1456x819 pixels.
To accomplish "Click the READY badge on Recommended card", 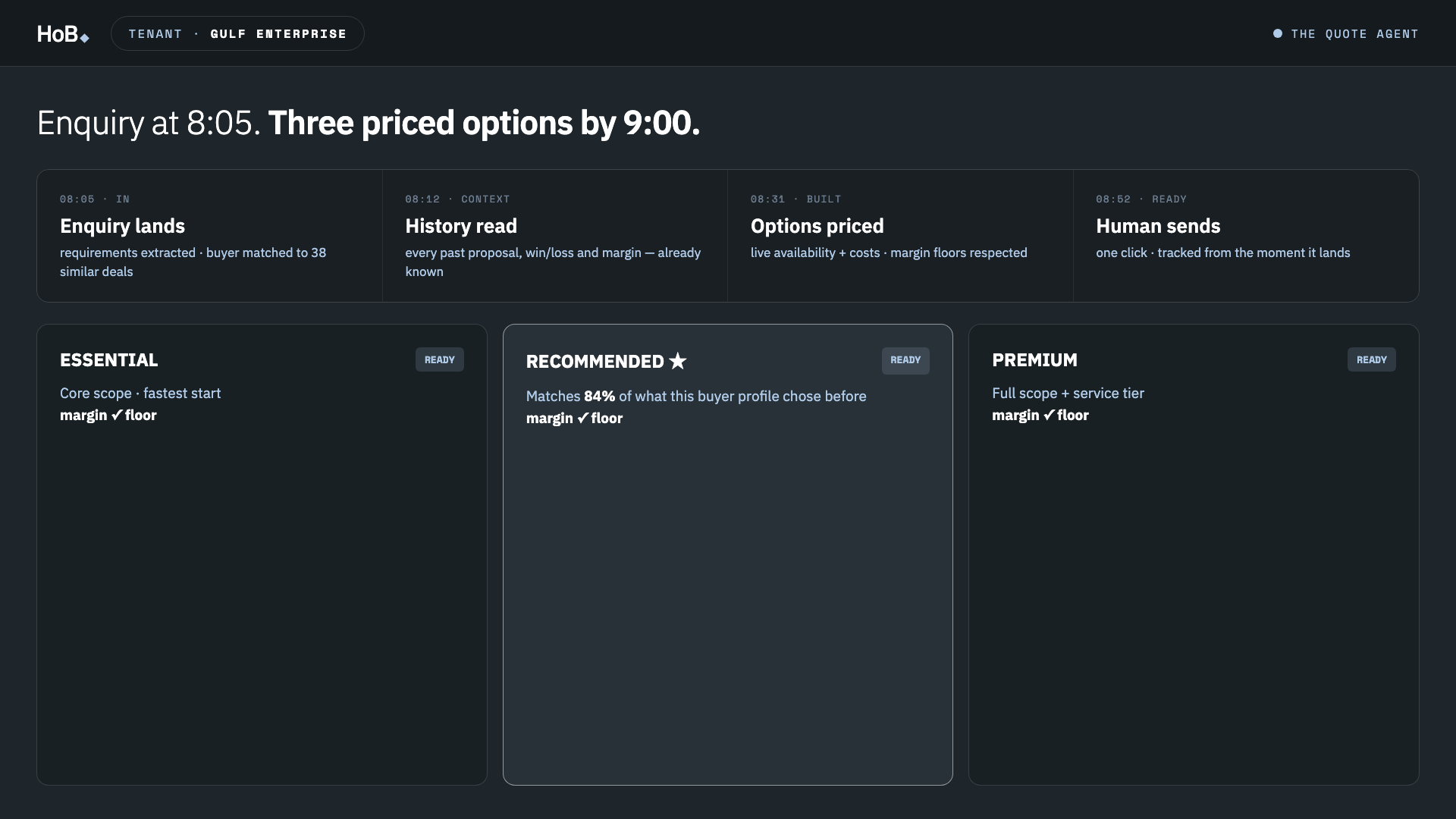I will (905, 360).
